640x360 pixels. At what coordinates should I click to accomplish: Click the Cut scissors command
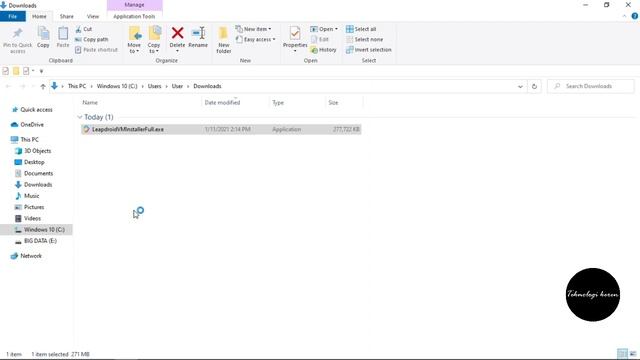point(84,29)
